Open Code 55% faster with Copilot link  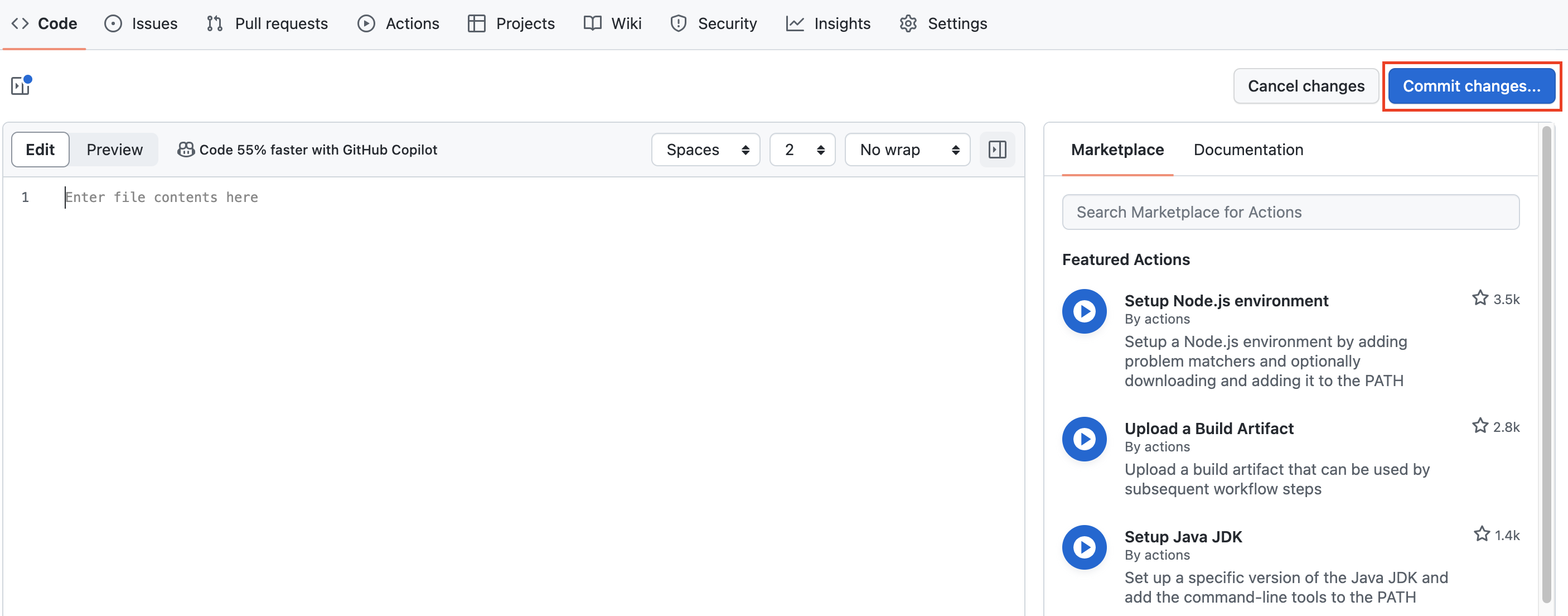(x=318, y=150)
